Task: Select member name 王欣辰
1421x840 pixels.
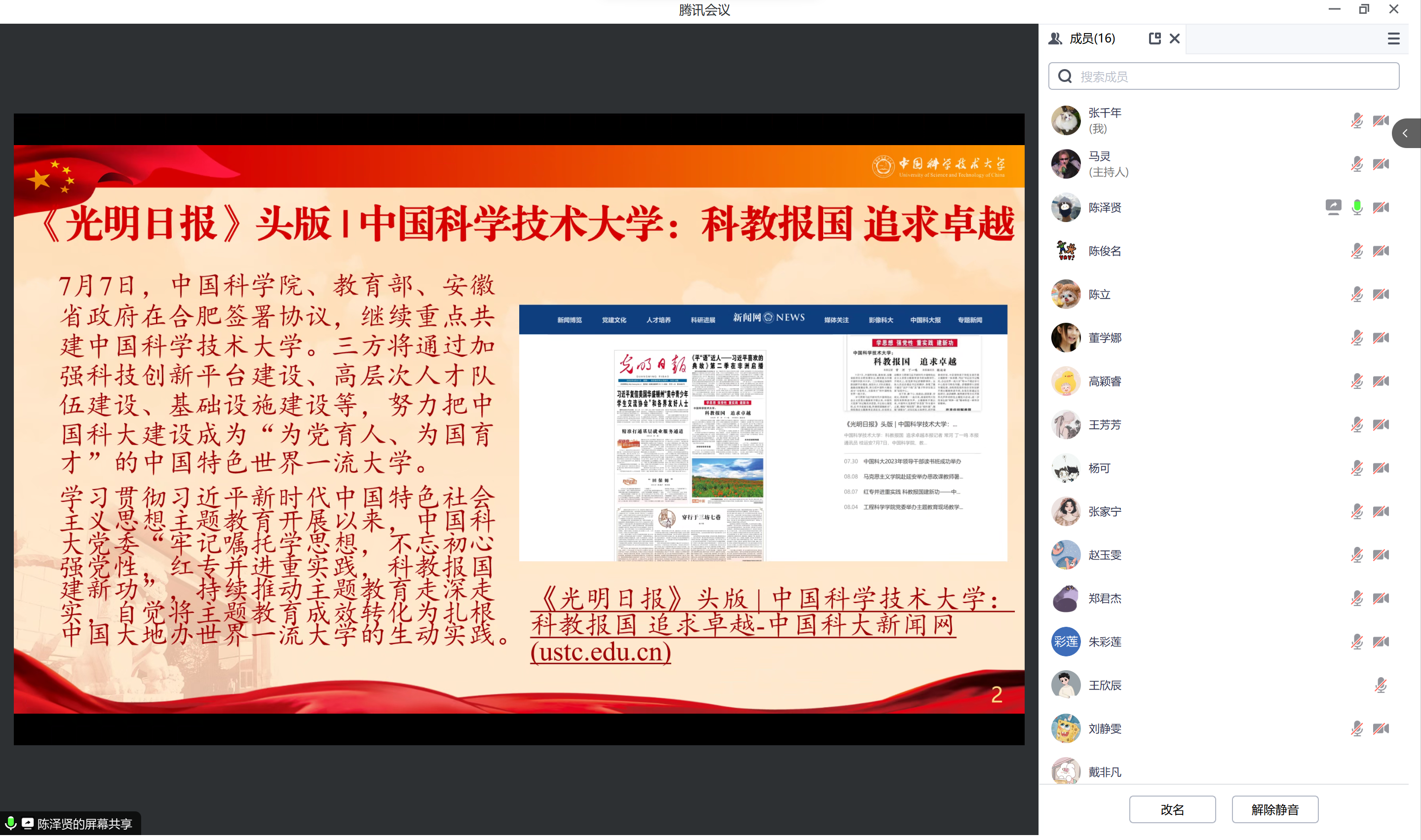Action: coord(1105,686)
